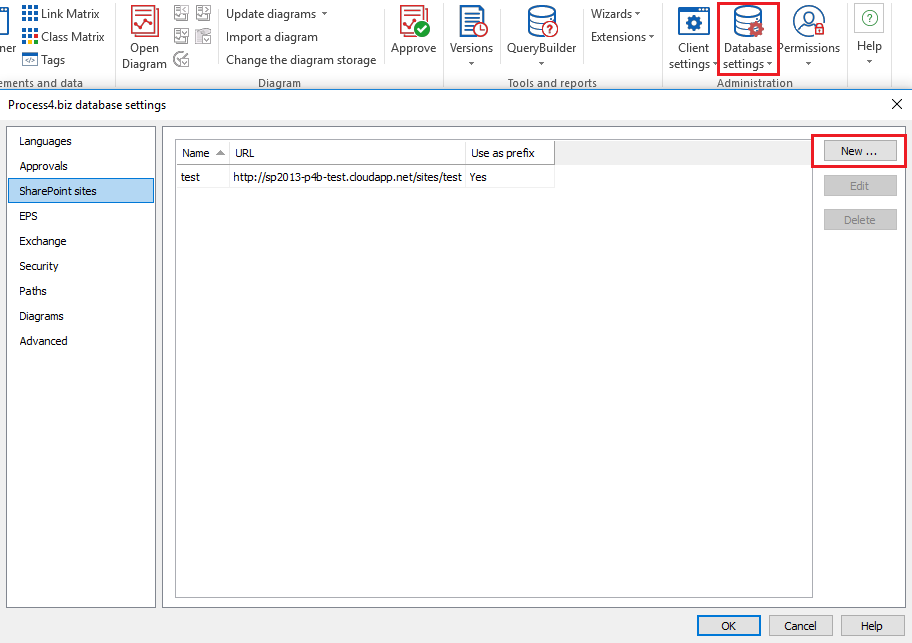Click the greyed diagram icon with right arrow
912x643 pixels.
[204, 13]
